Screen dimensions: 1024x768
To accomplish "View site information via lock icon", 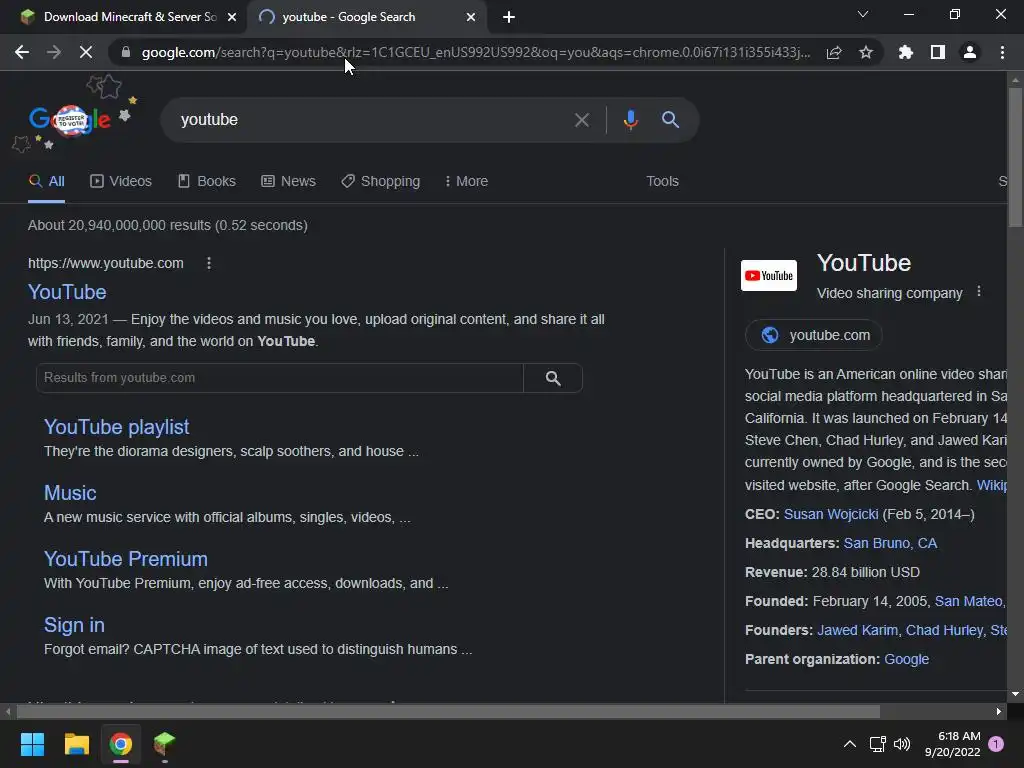I will click(x=126, y=52).
